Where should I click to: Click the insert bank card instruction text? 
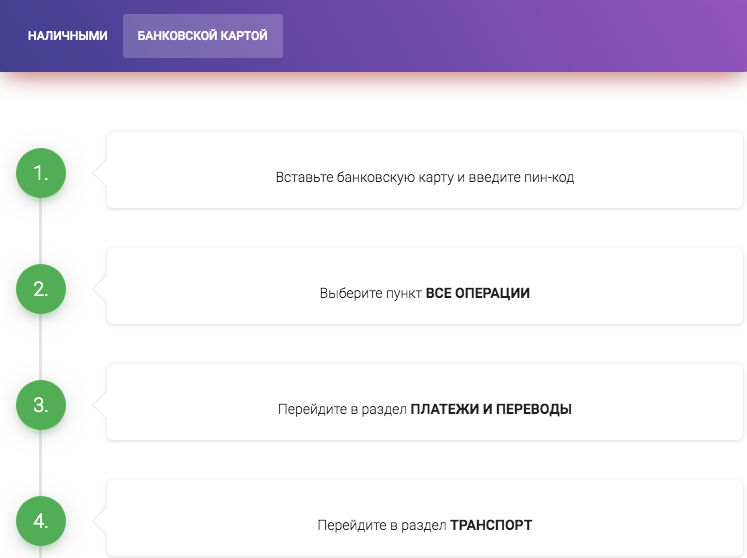tap(425, 178)
